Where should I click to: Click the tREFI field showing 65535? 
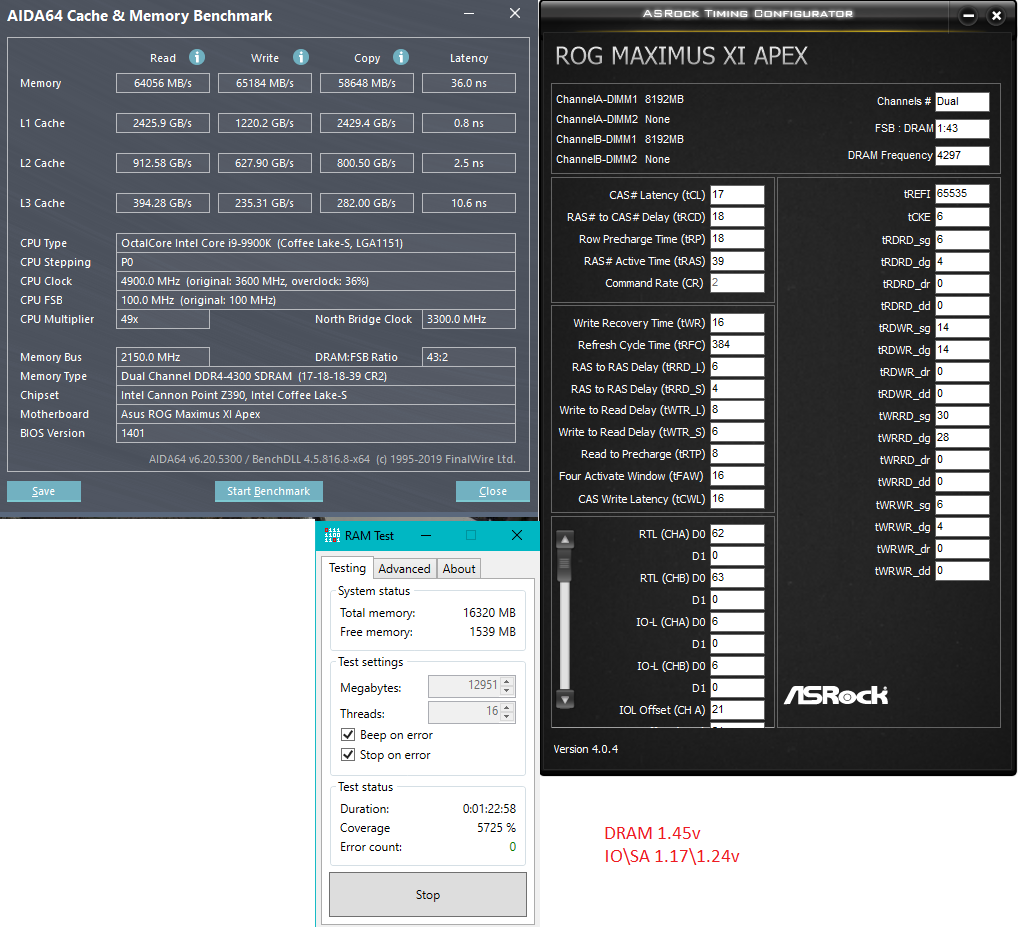962,193
